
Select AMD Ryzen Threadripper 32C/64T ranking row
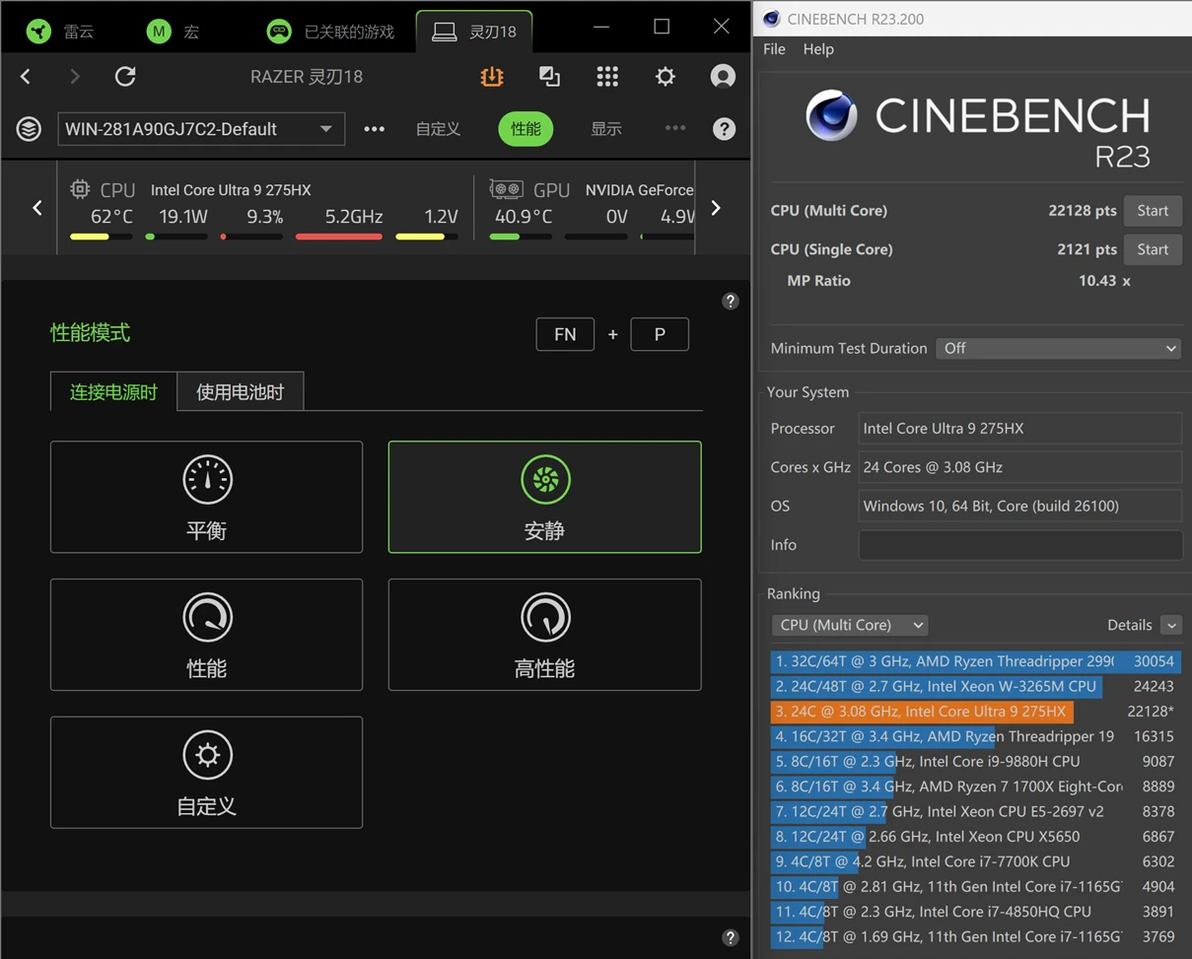975,661
